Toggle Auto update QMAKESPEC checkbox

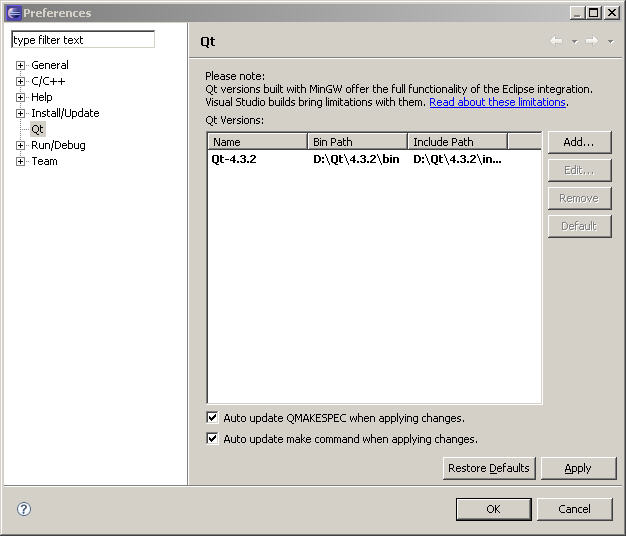[x=212, y=417]
